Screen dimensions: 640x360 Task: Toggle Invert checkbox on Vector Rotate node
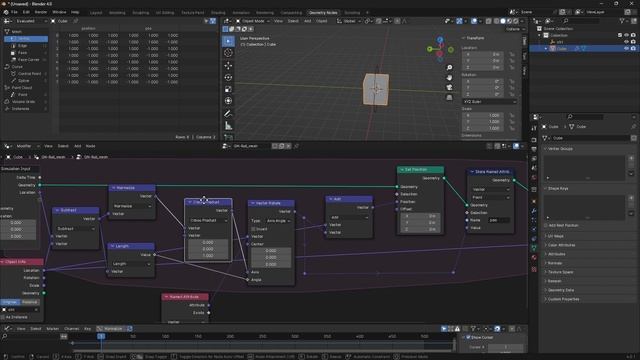(x=253, y=229)
